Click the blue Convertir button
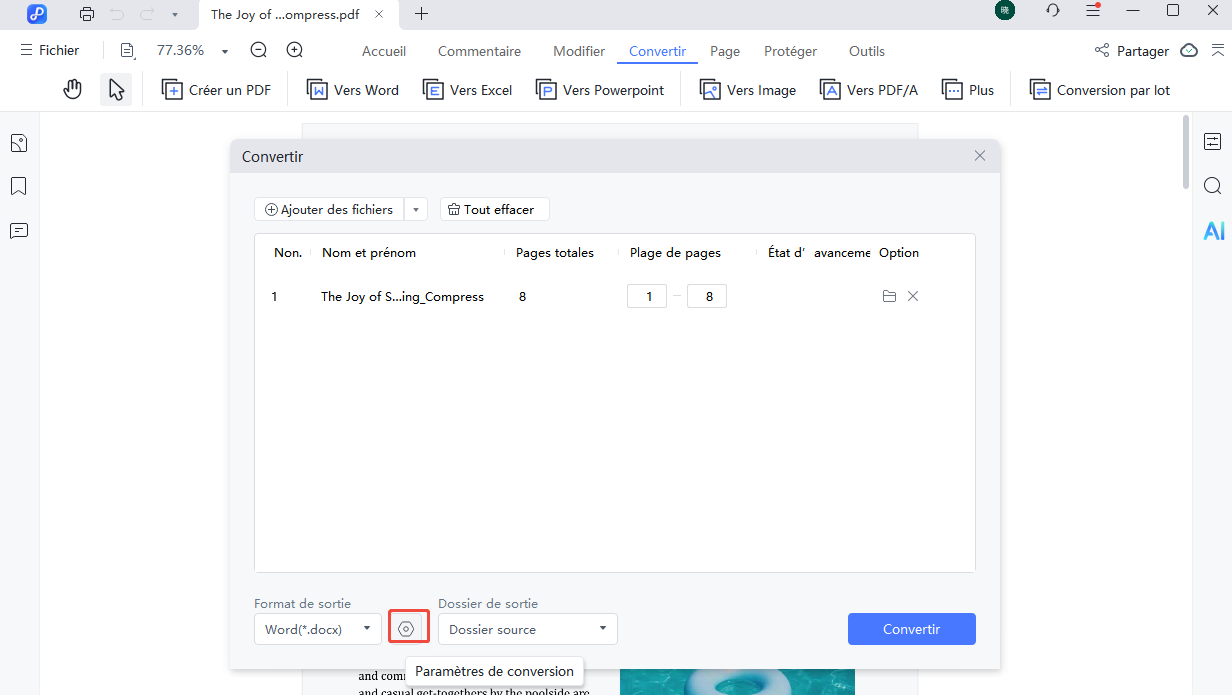Screen dimensions: 1232x695 [x=911, y=629]
